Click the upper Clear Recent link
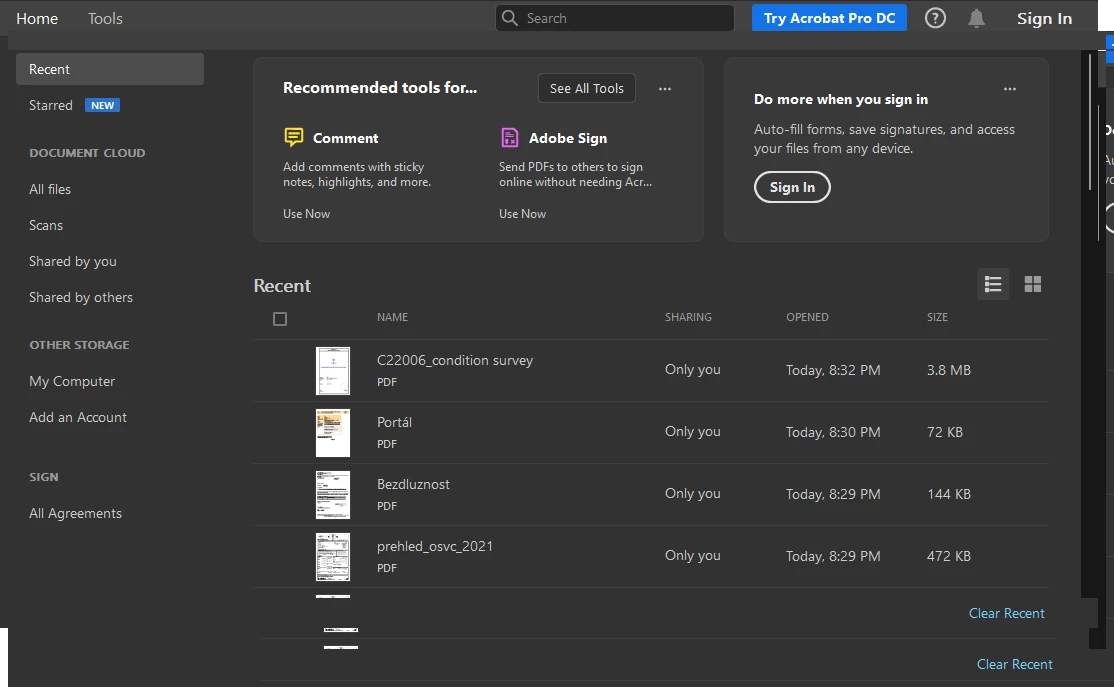 [1006, 613]
